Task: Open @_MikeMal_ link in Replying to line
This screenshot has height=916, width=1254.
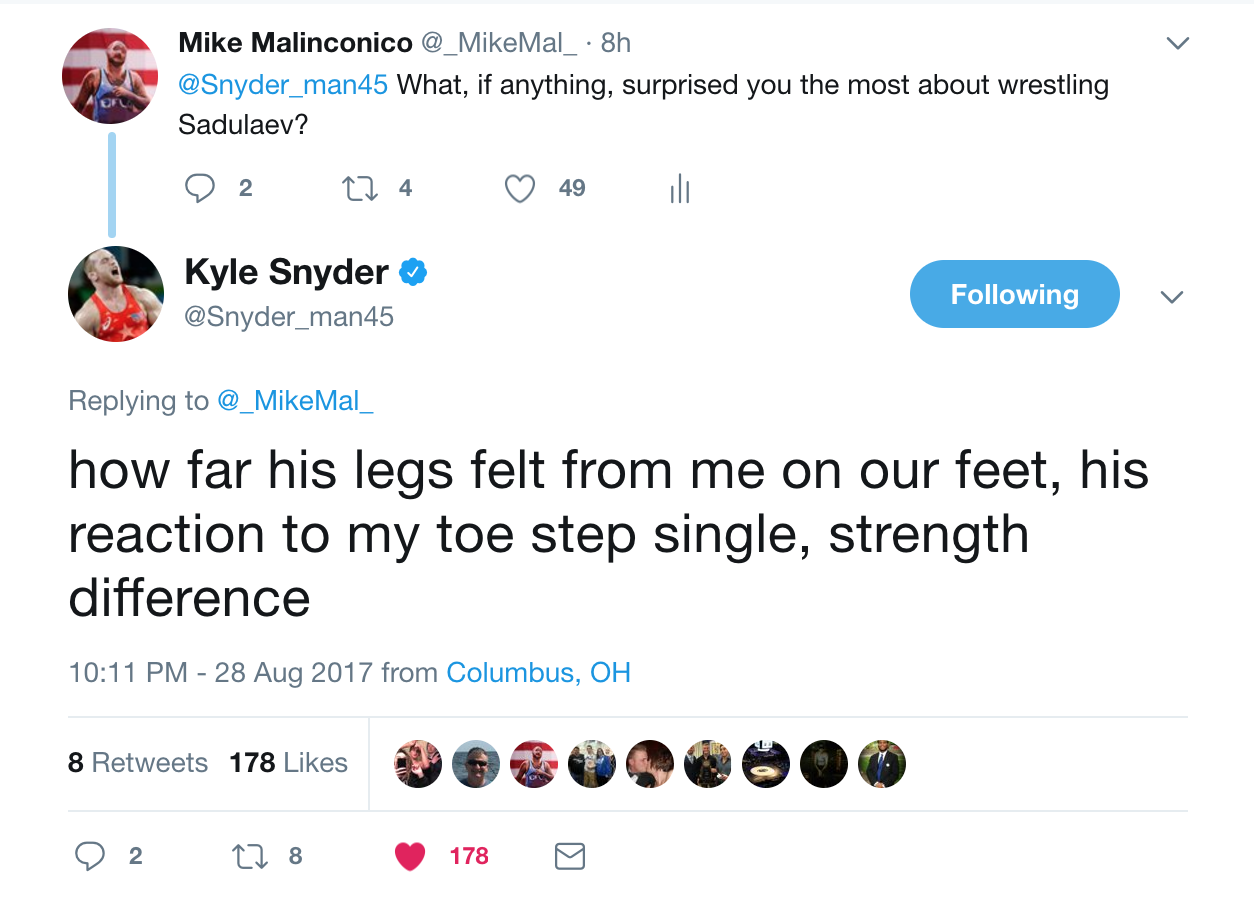Action: [295, 401]
